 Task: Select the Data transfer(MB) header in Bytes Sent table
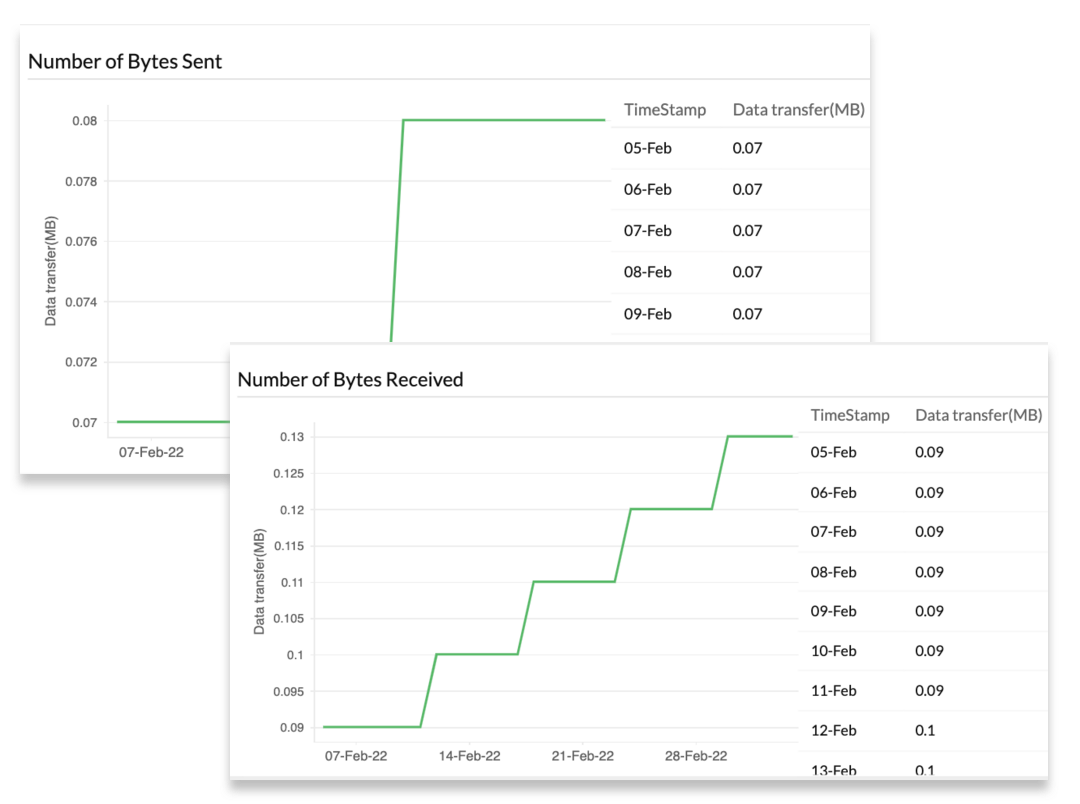click(x=798, y=110)
